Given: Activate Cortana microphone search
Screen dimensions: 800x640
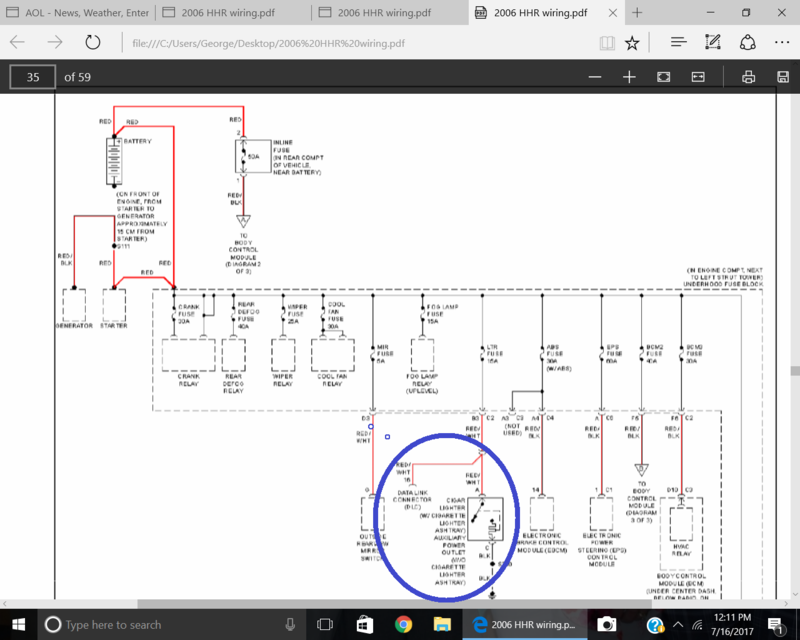Looking at the screenshot, I should tap(289, 625).
